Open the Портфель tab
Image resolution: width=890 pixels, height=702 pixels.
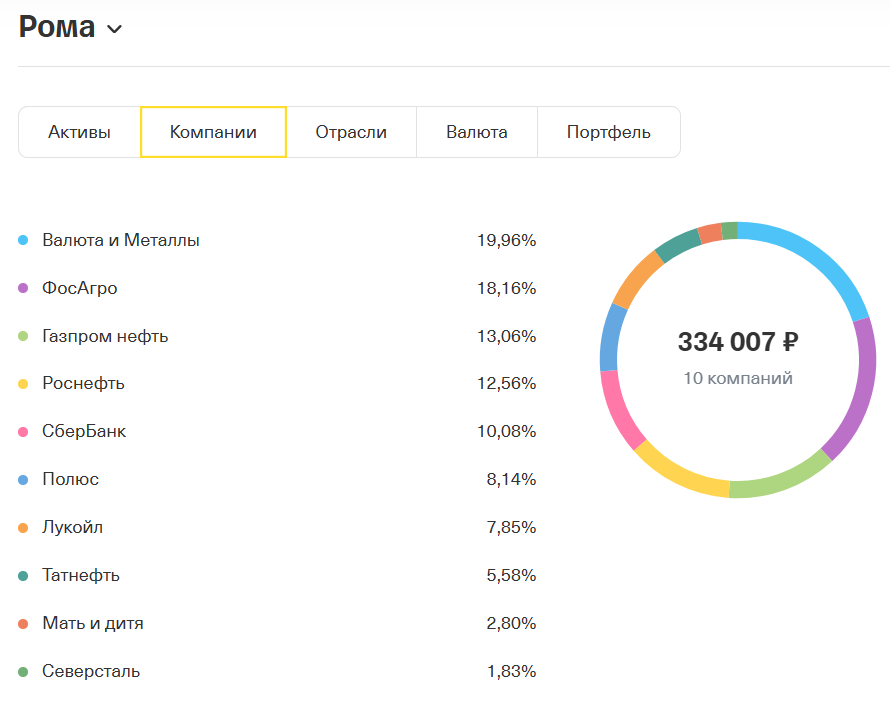point(608,132)
